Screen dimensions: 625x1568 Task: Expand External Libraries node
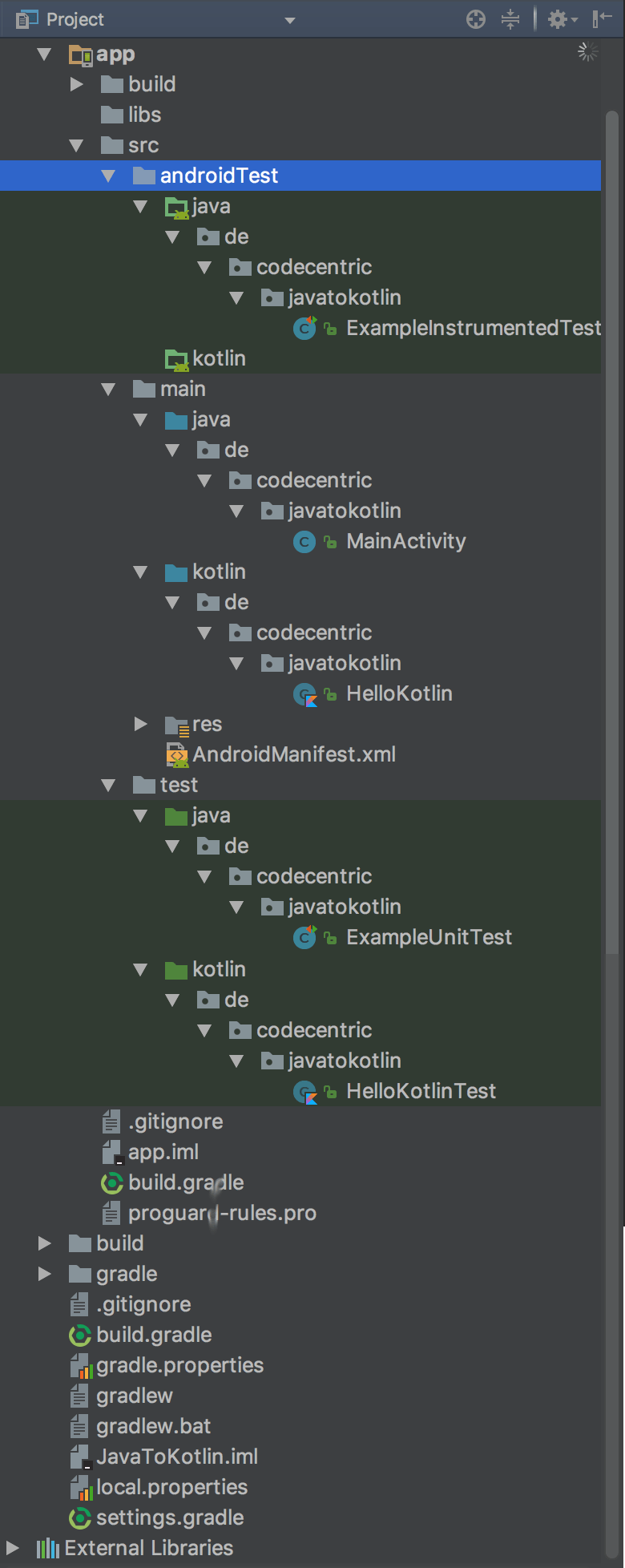pos(13,1548)
